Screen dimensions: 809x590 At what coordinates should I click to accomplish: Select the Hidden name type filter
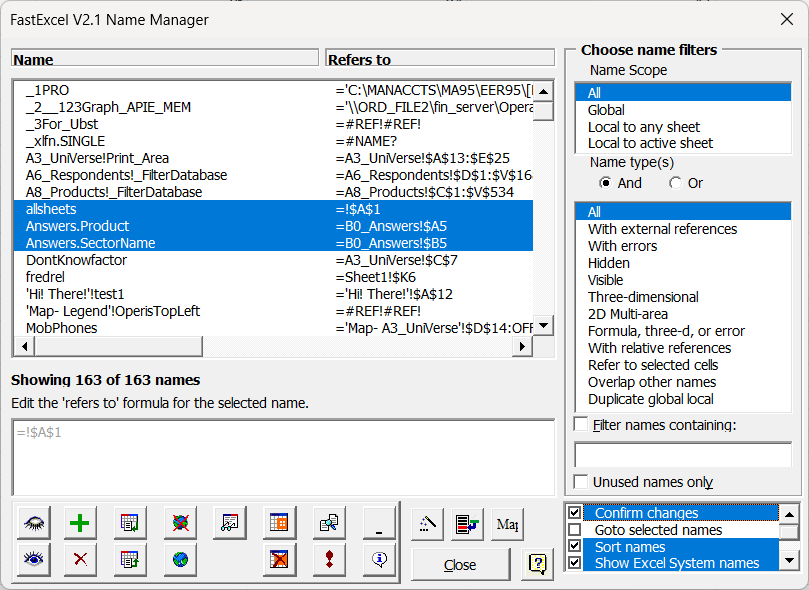(x=683, y=263)
